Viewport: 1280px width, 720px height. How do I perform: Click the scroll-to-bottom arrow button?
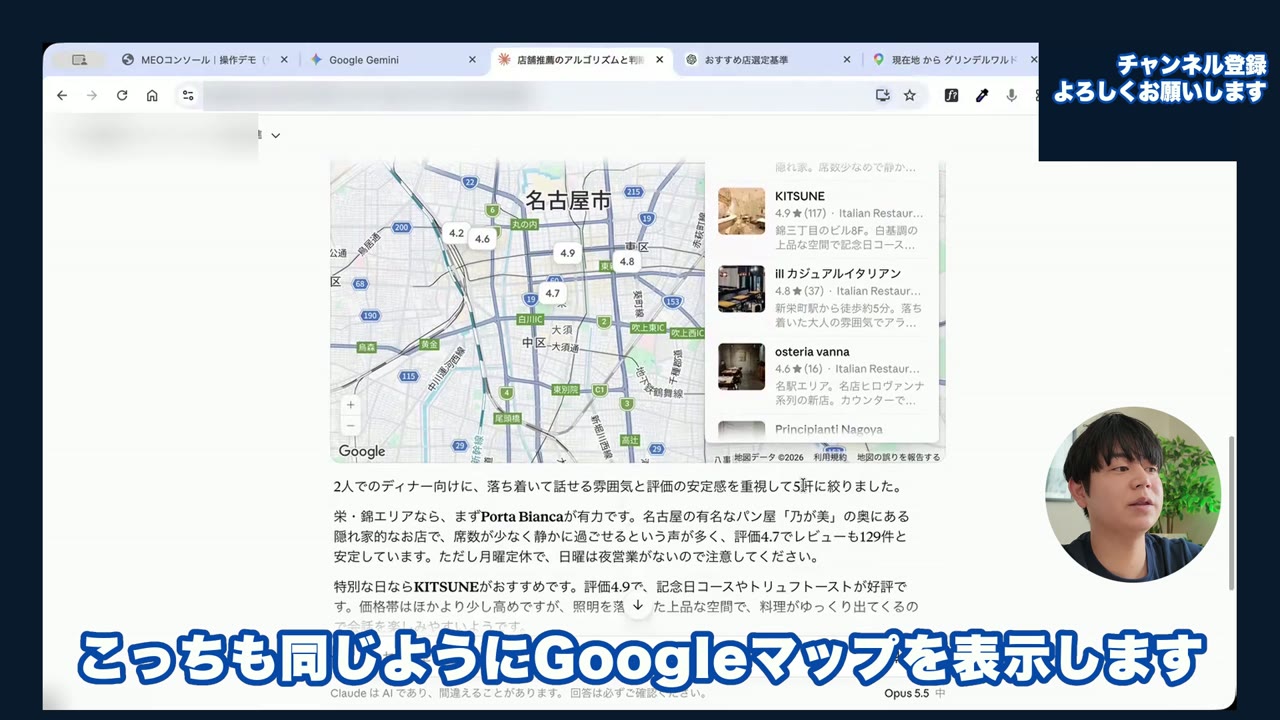click(x=638, y=606)
